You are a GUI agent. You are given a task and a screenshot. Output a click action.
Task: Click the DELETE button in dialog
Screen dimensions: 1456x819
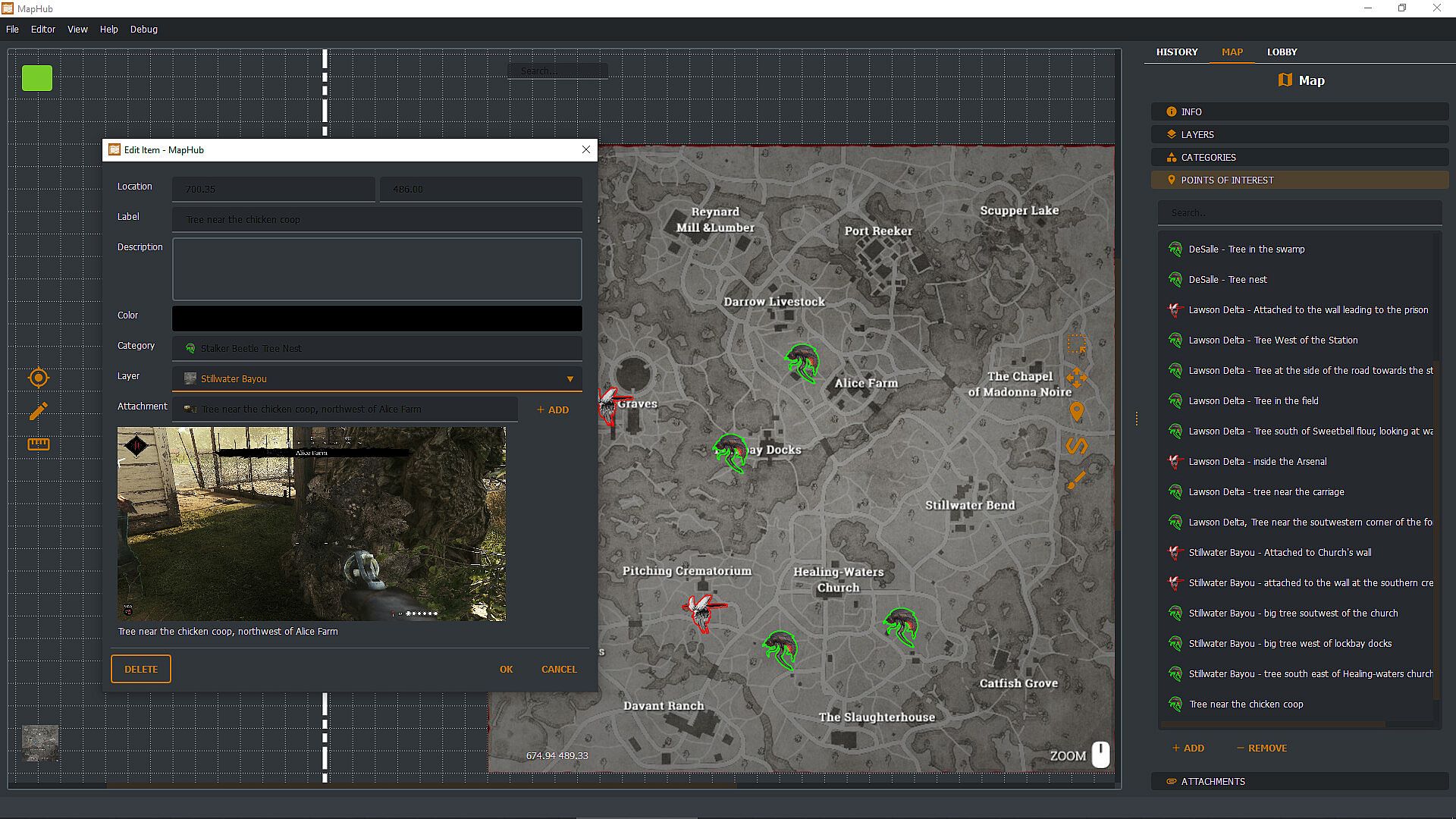141,669
